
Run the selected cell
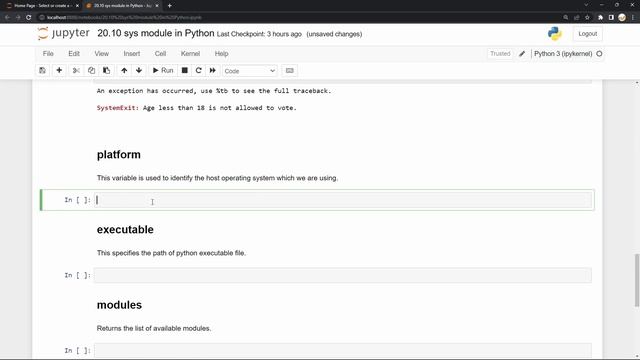163,71
